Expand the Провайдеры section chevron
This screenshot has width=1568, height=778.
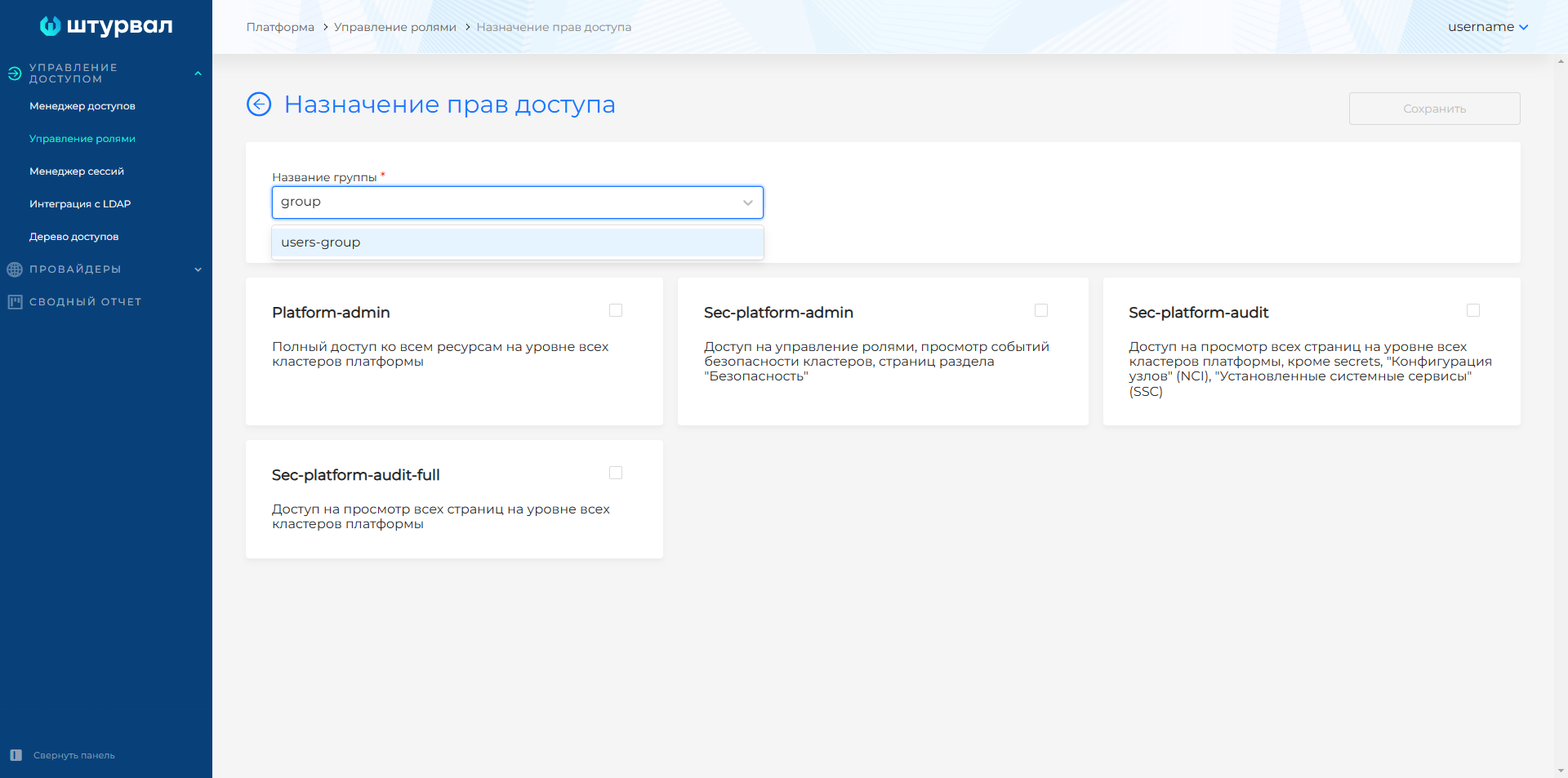198,269
